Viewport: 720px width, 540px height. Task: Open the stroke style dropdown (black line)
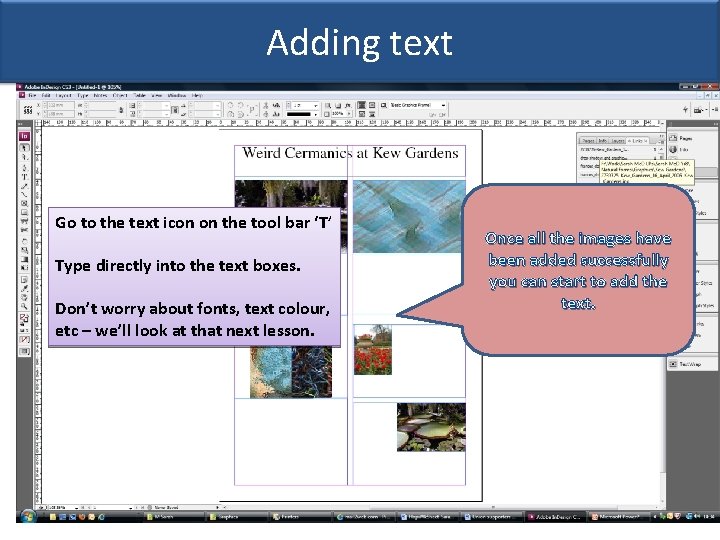click(x=315, y=114)
